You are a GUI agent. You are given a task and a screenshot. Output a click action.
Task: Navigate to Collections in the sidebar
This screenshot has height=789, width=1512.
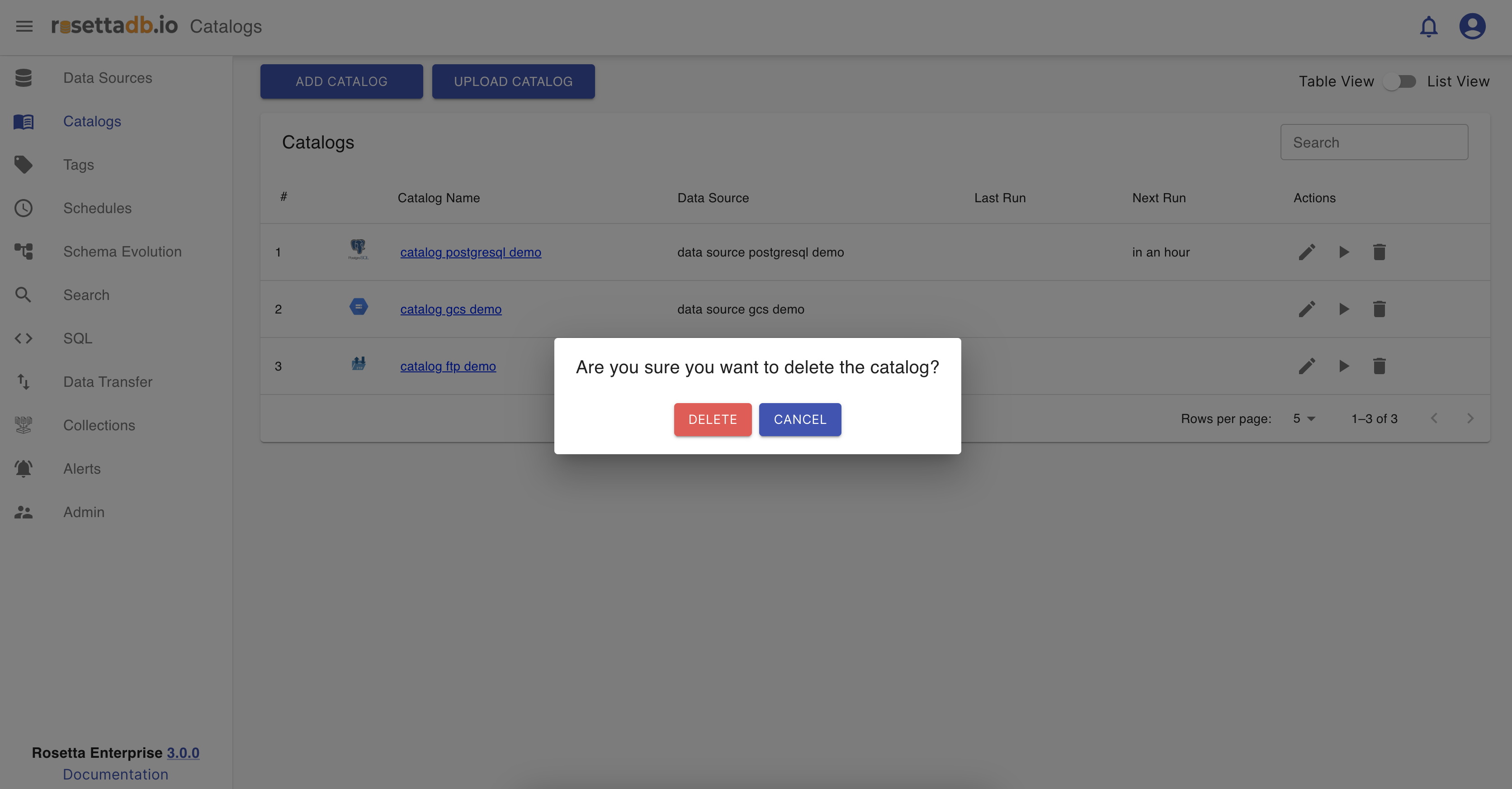click(x=99, y=425)
